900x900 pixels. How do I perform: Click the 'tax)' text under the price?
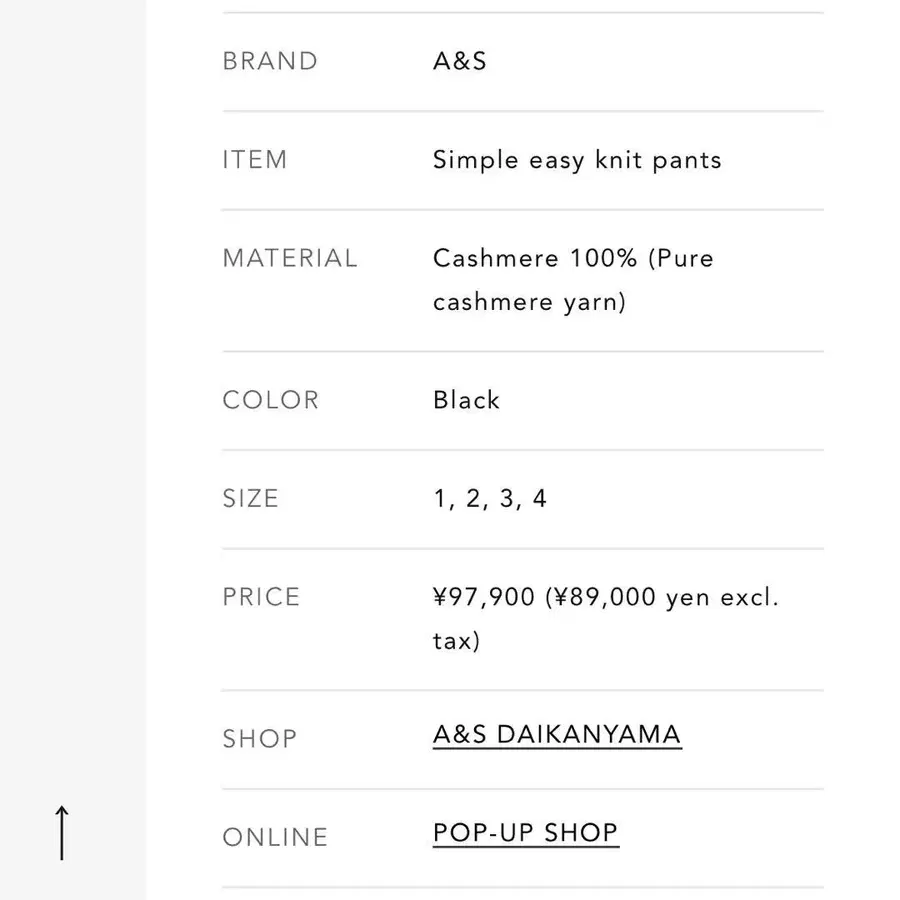456,641
